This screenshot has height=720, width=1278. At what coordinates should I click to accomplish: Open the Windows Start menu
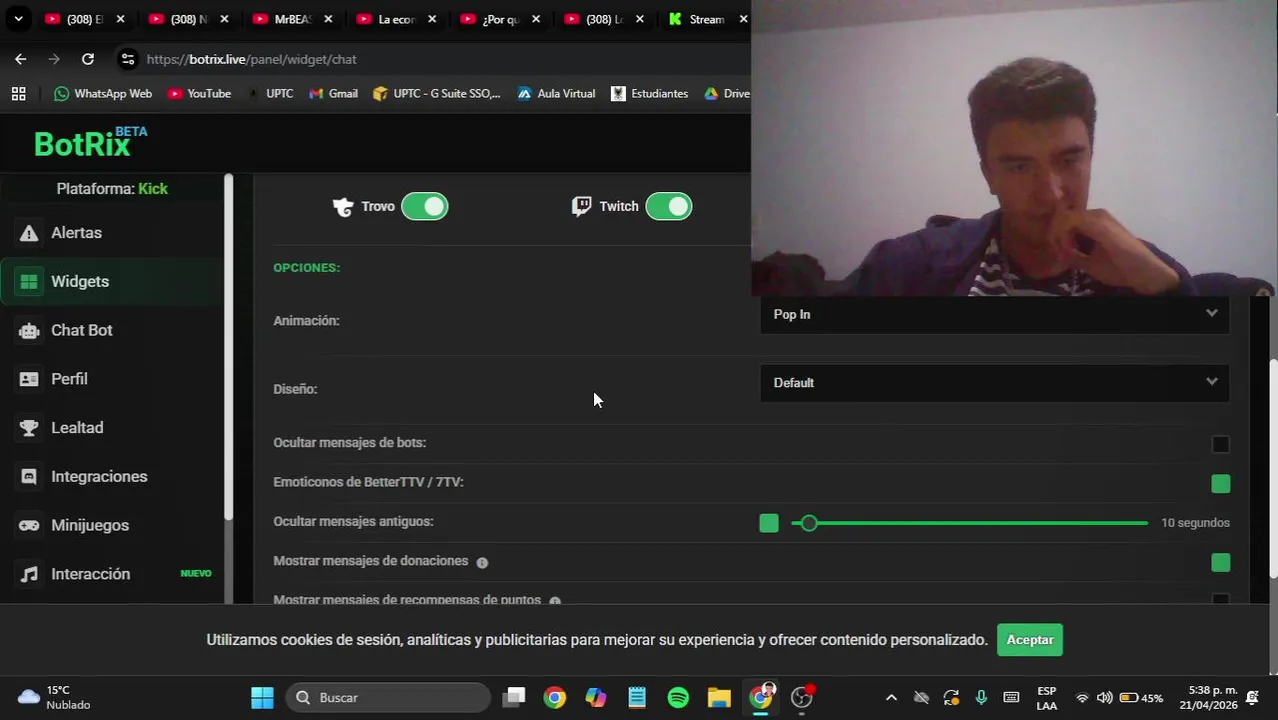tap(262, 697)
